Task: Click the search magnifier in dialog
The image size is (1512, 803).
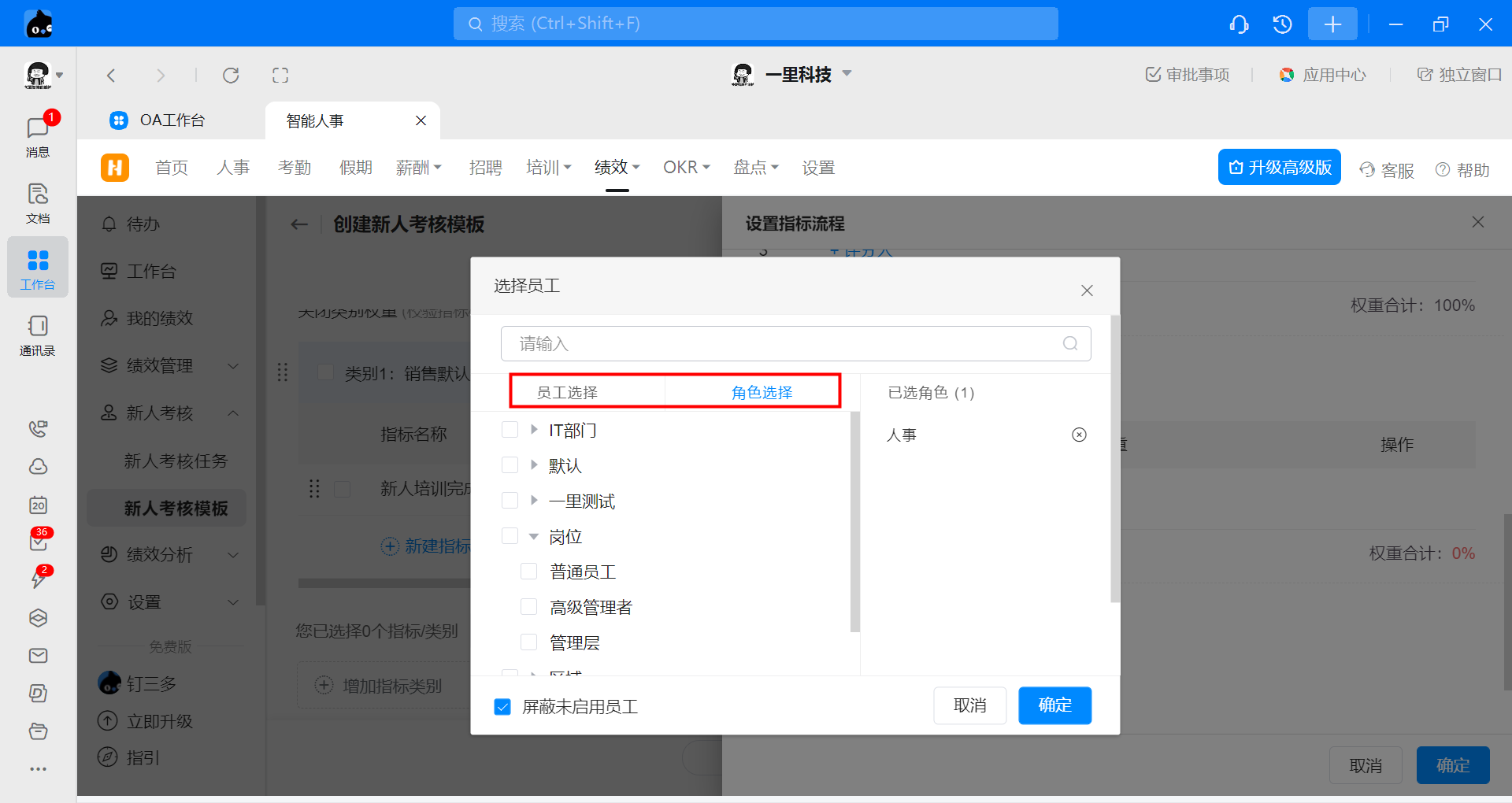Action: (x=1069, y=343)
